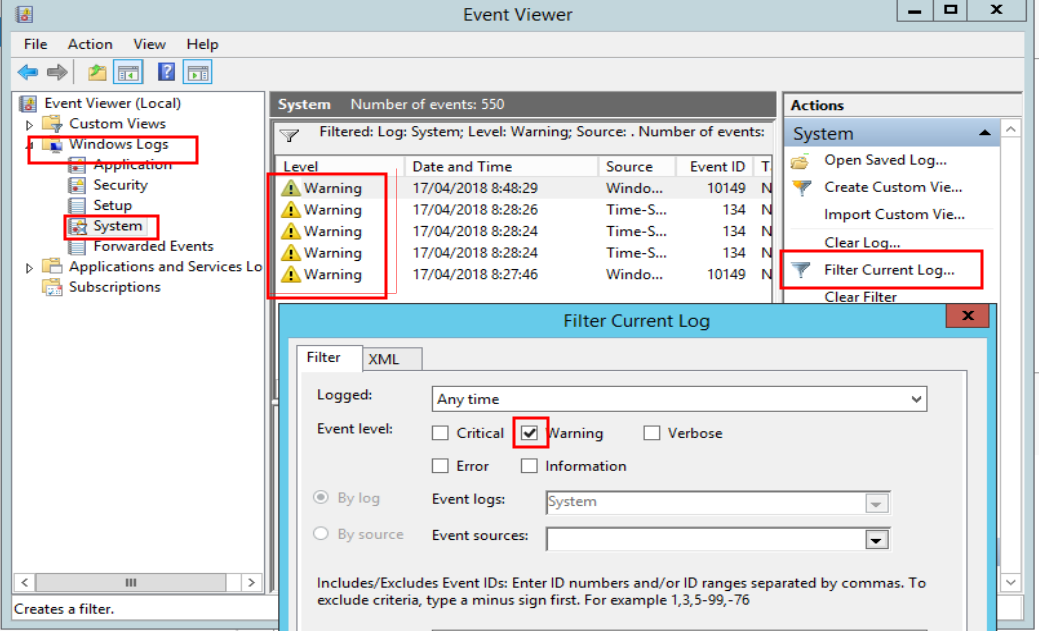Viewport: 1039px width, 631px height.
Task: Uncheck the Warning event level checkbox
Action: pos(529,433)
